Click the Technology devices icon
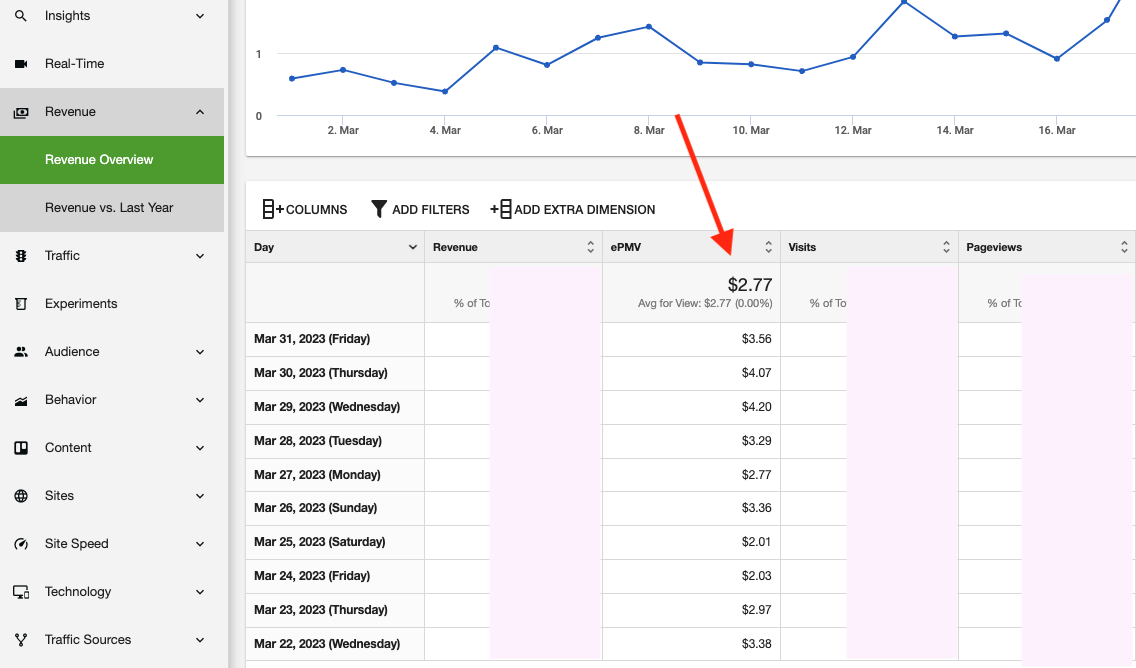The width and height of the screenshot is (1136, 668). [x=21, y=592]
